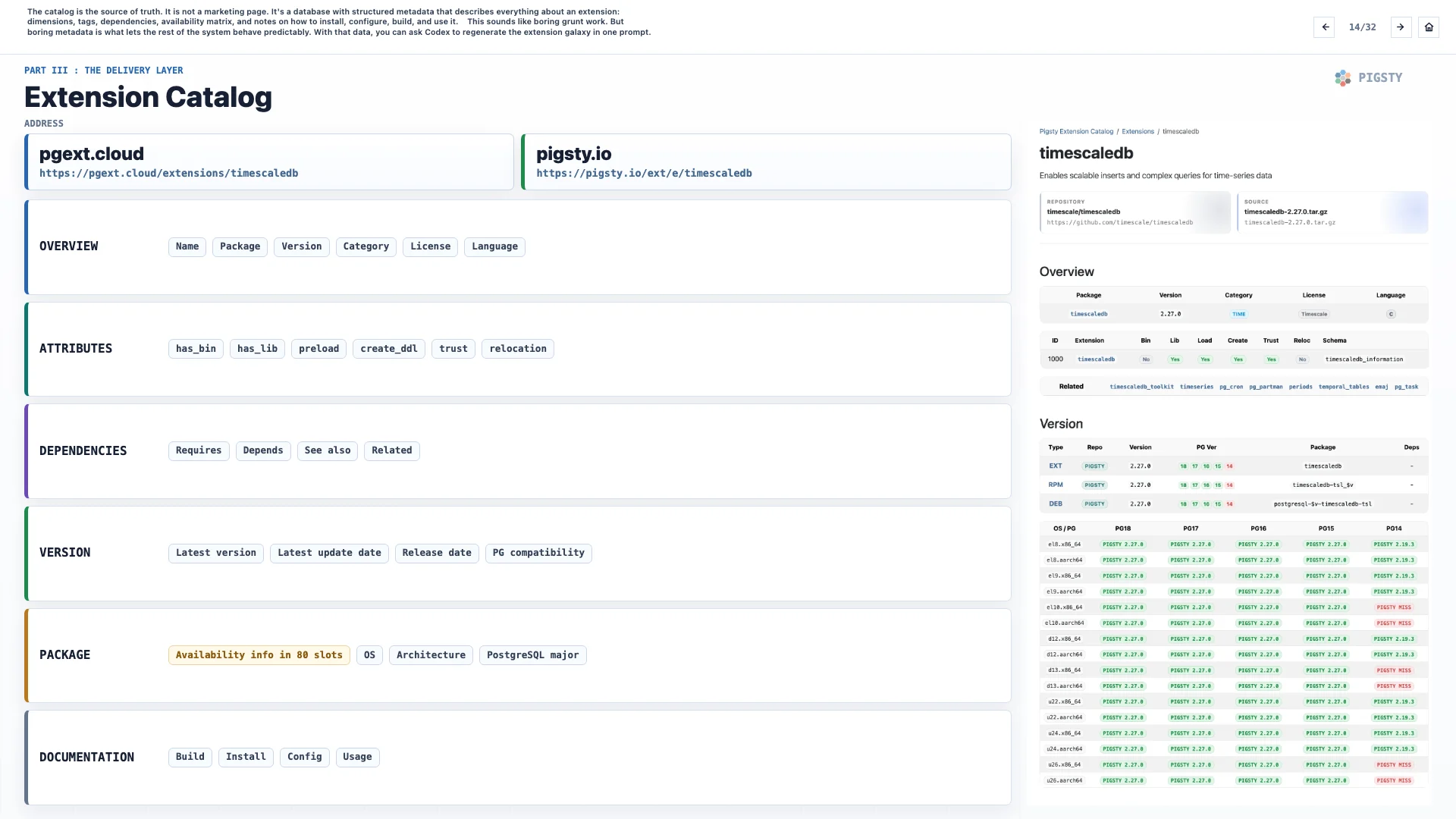Image resolution: width=1456 pixels, height=819 pixels.
Task: Click the Latest version tag
Action: click(216, 553)
